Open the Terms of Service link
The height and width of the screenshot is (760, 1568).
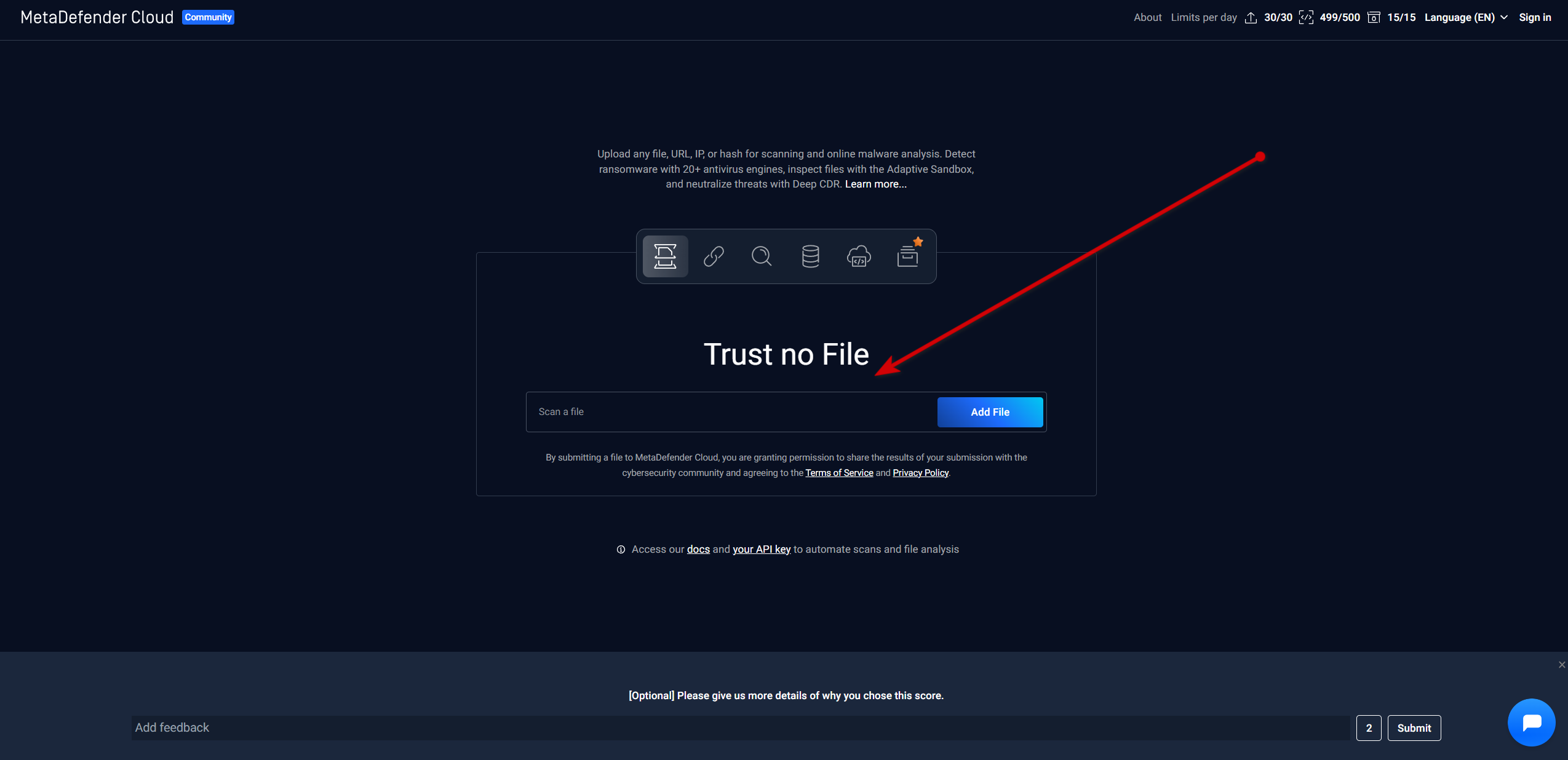[839, 473]
